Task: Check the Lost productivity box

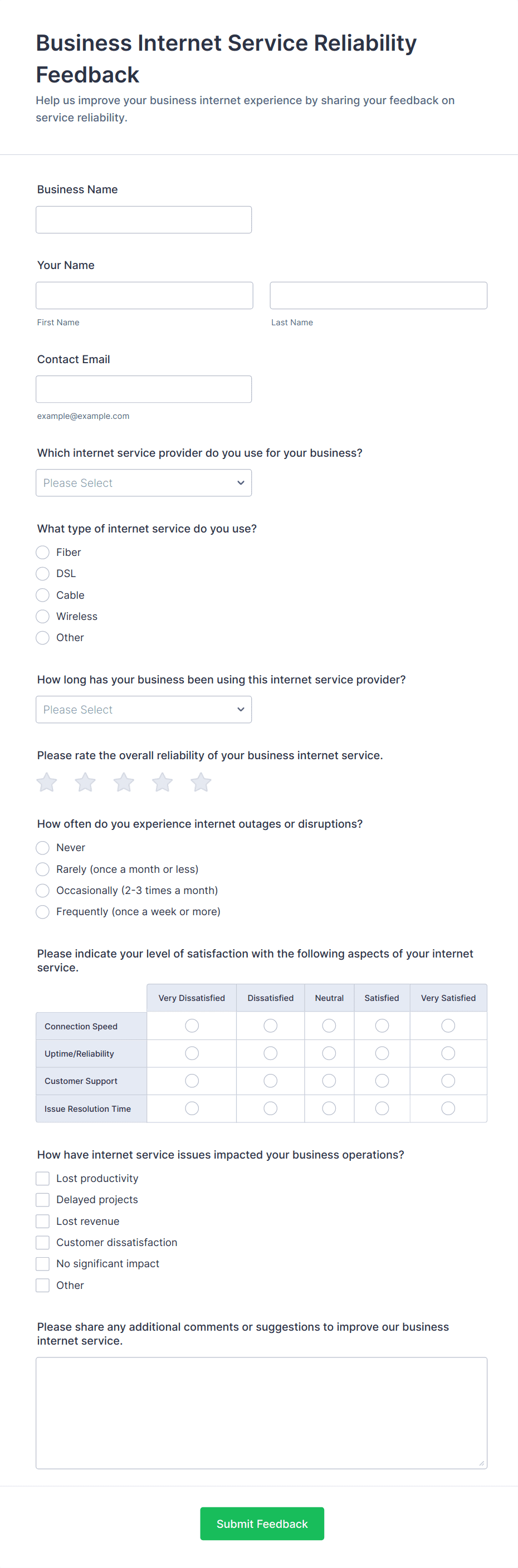Action: click(x=42, y=1179)
